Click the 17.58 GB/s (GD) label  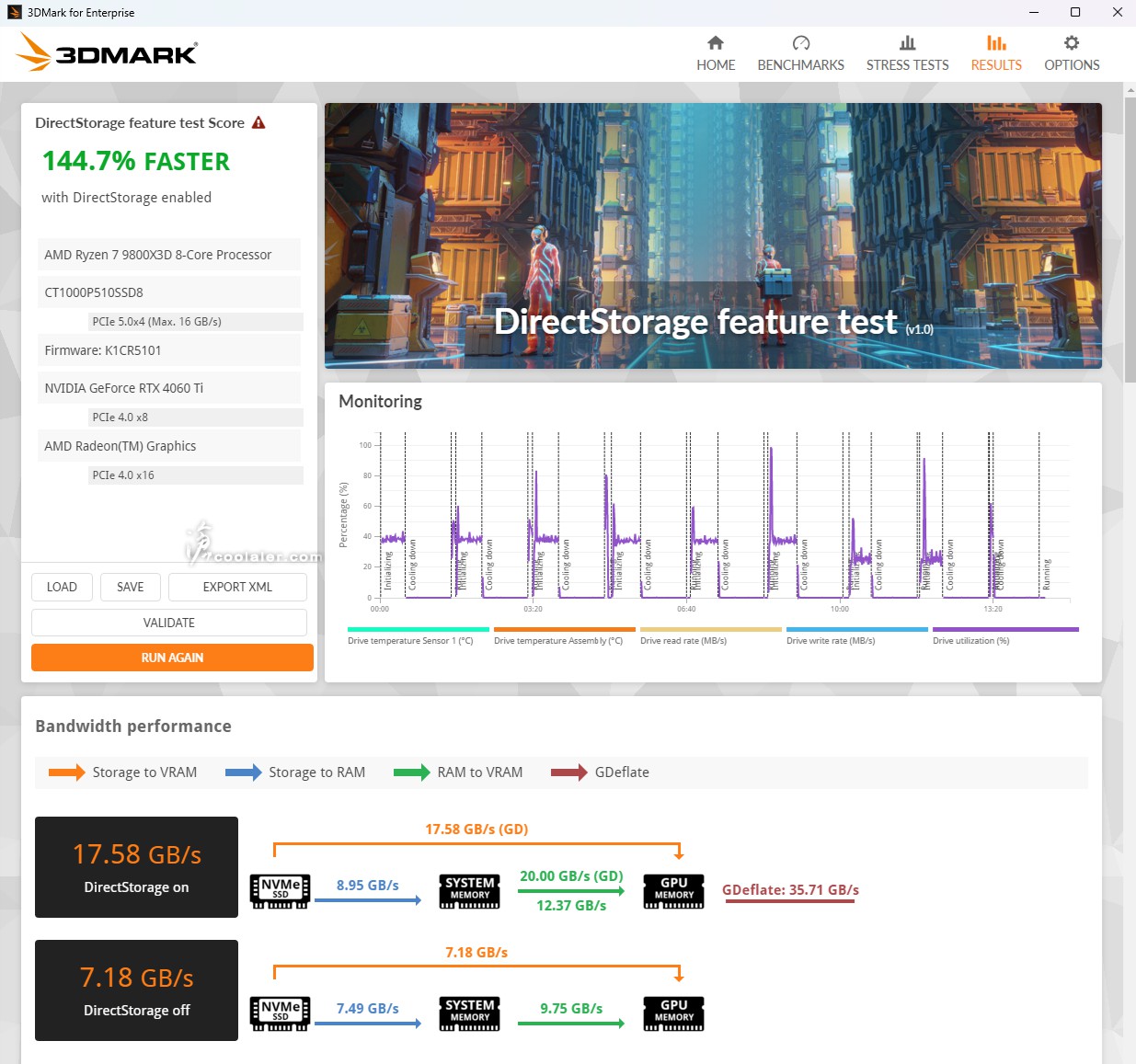476,829
